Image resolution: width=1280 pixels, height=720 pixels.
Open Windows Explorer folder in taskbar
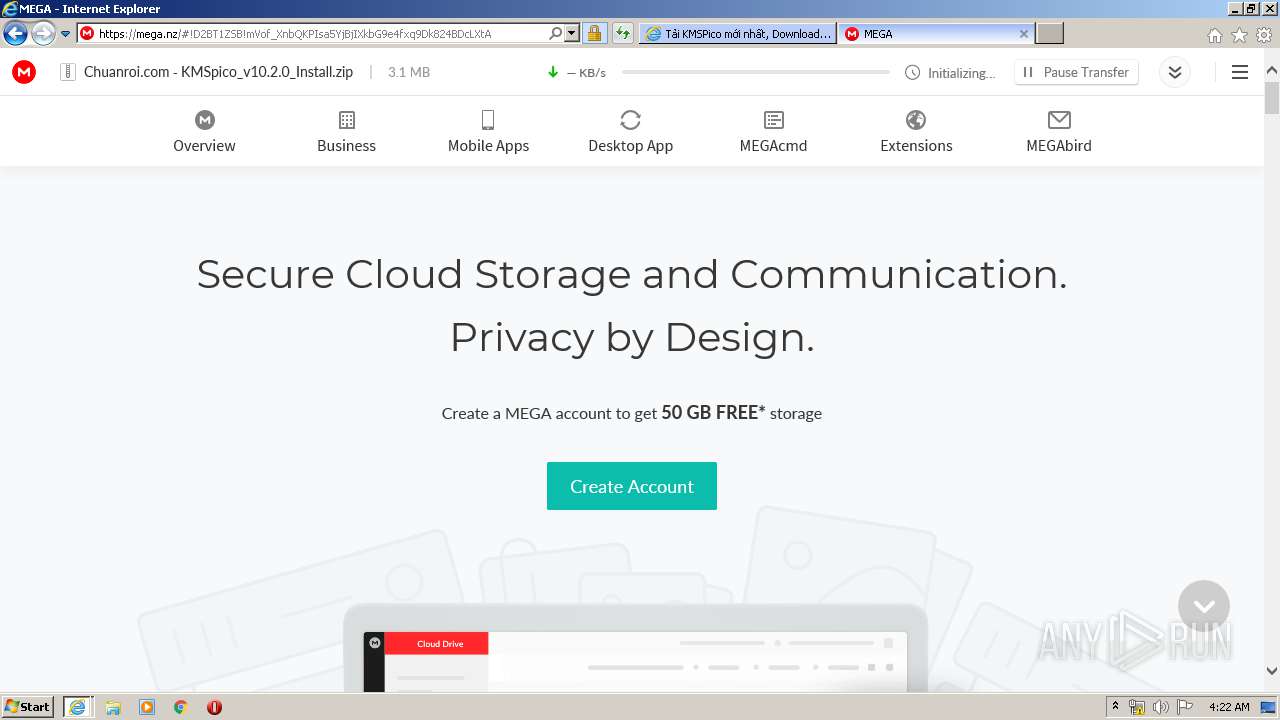pyautogui.click(x=113, y=707)
